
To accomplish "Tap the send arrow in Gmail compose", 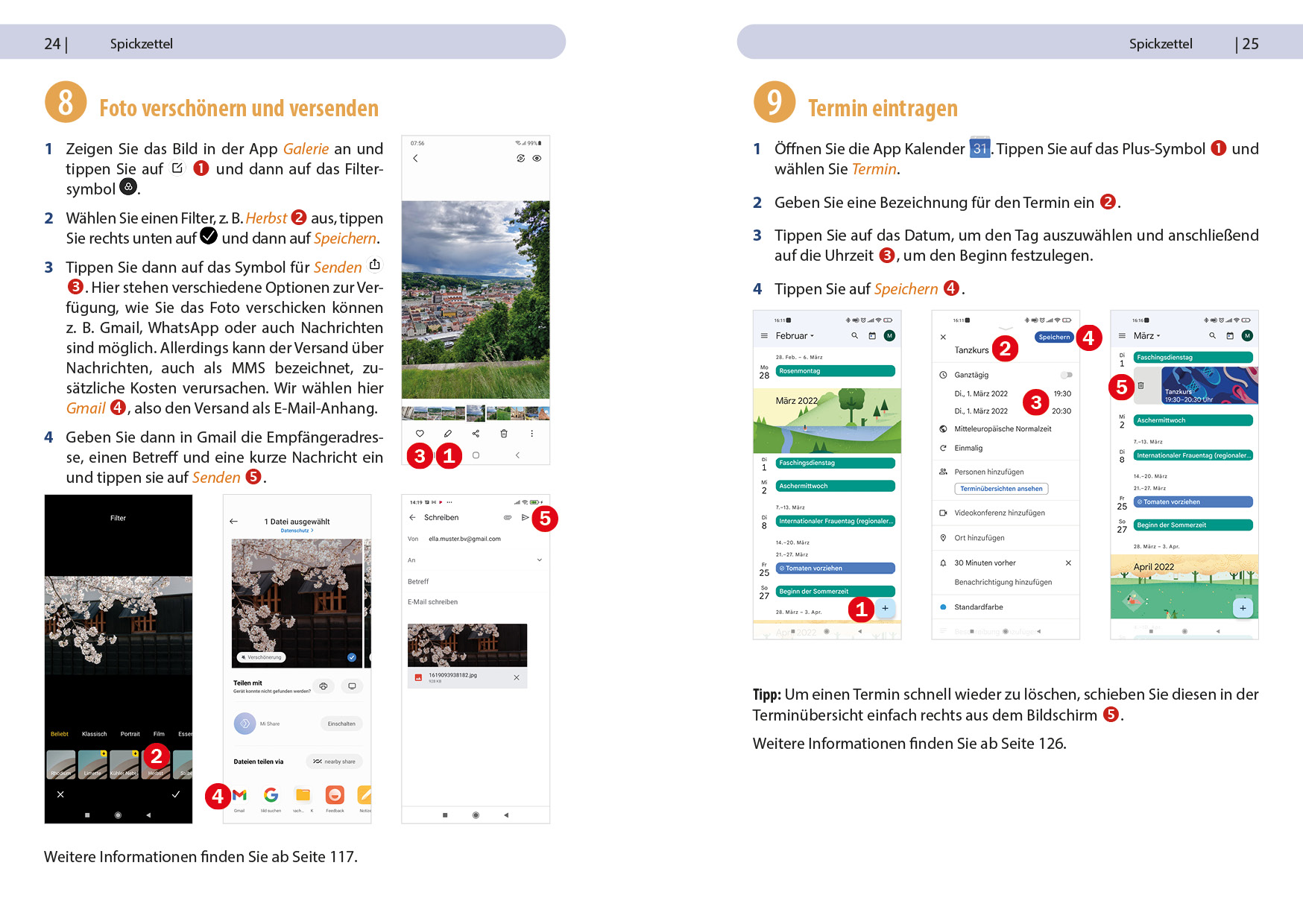I will (525, 517).
